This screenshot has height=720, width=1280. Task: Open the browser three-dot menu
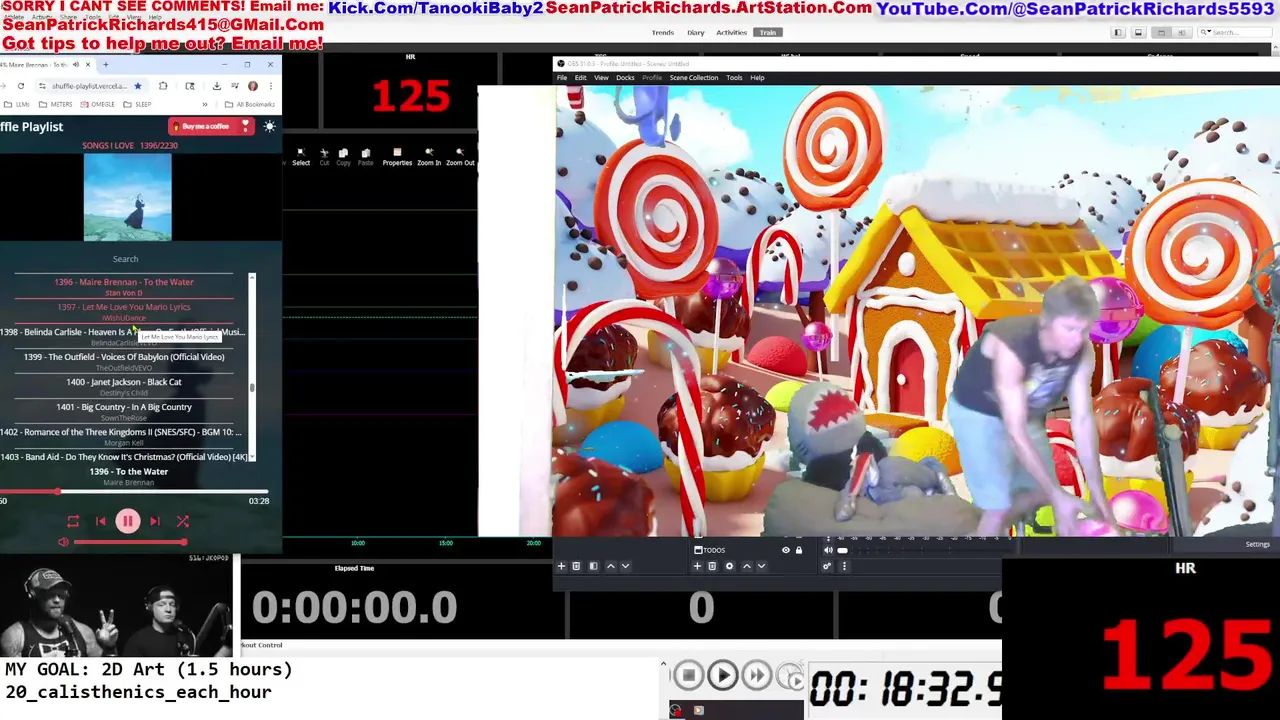click(x=270, y=86)
